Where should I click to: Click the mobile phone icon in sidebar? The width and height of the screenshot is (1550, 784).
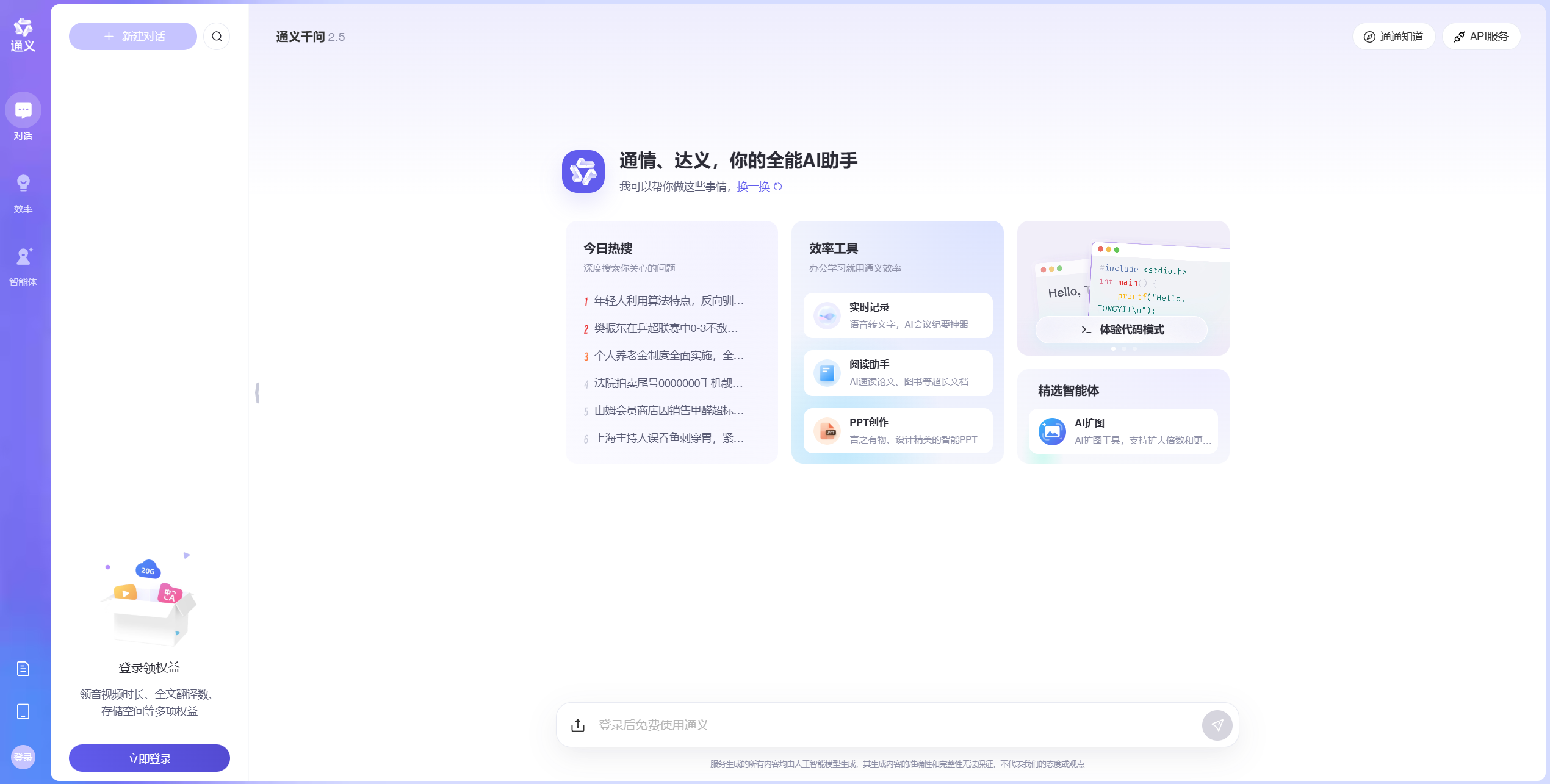pos(23,711)
